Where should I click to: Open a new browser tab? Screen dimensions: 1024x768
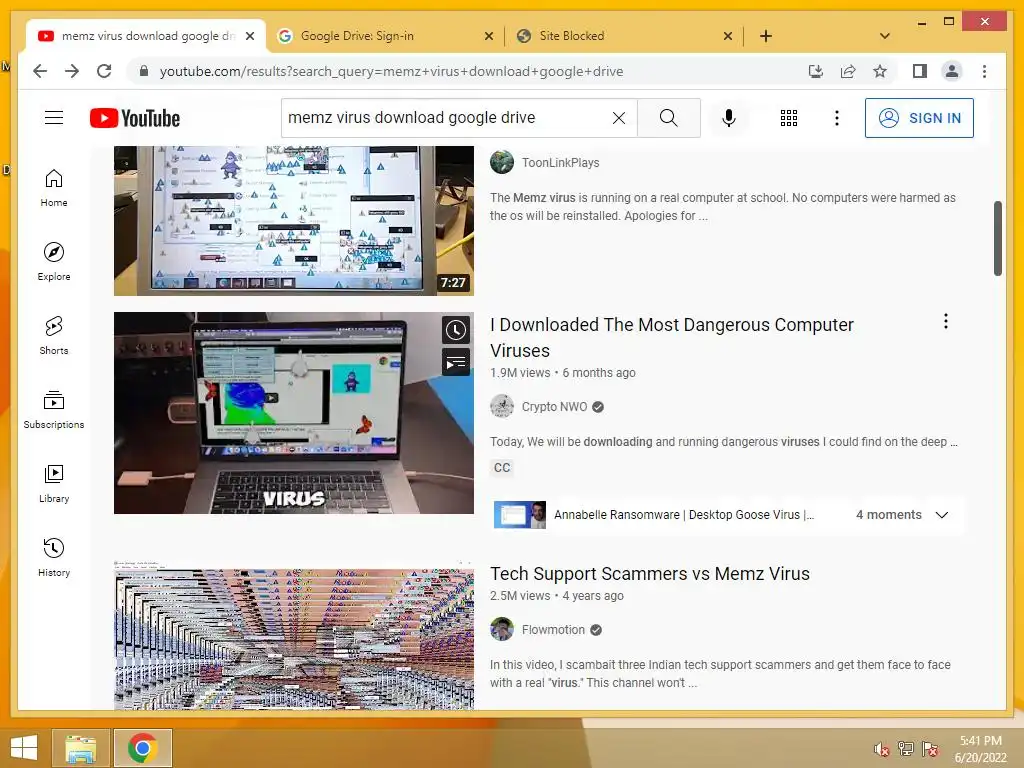tap(765, 37)
